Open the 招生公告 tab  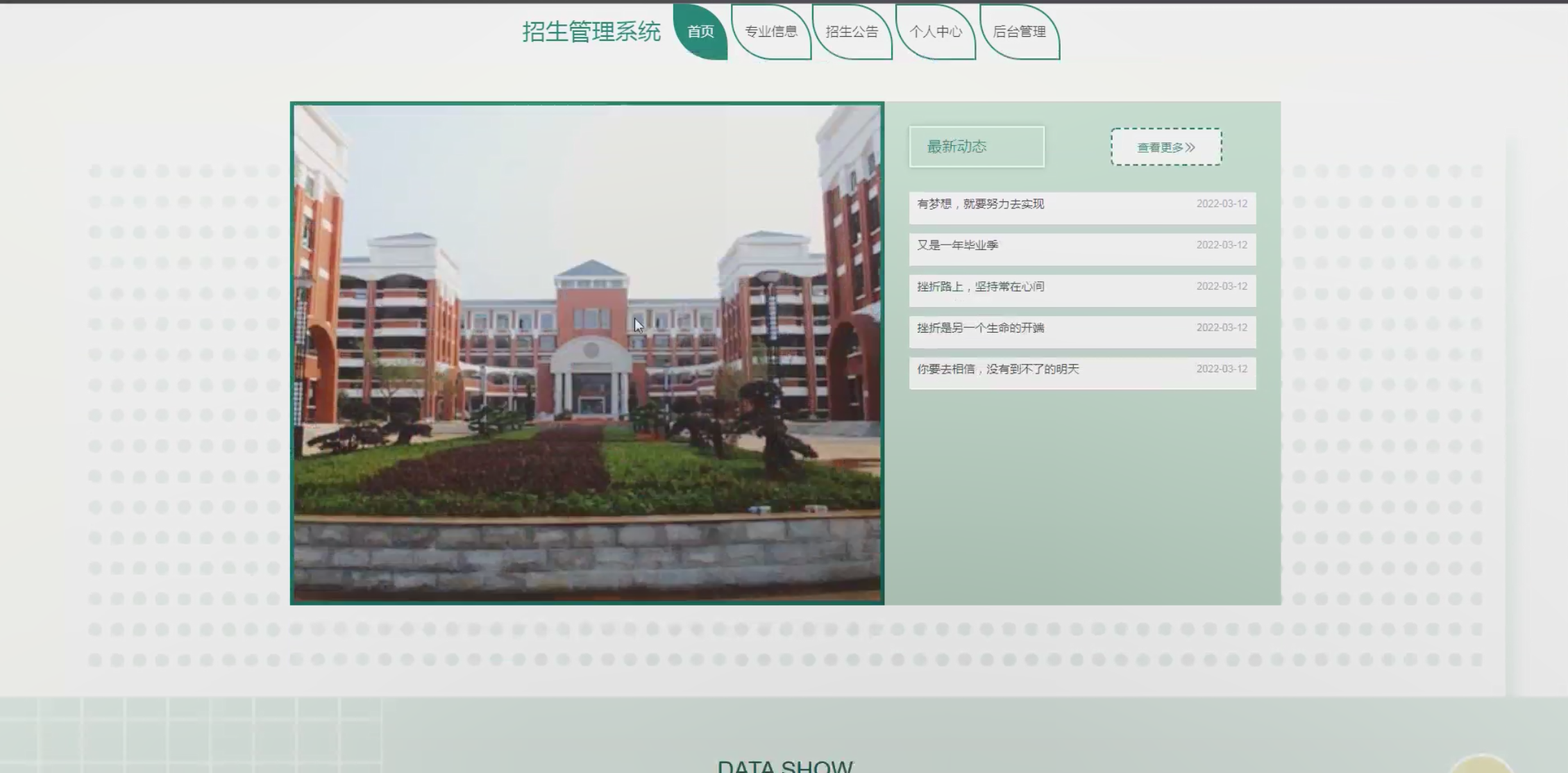tap(852, 32)
